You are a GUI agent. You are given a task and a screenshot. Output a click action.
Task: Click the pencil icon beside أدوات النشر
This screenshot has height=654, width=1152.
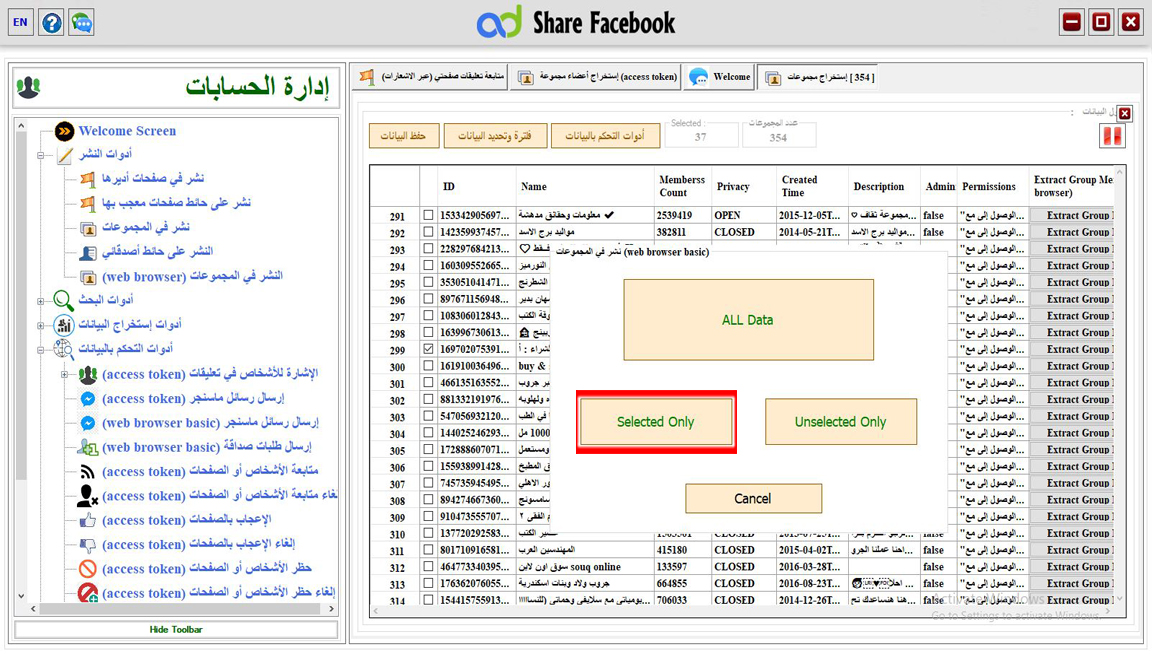point(65,155)
